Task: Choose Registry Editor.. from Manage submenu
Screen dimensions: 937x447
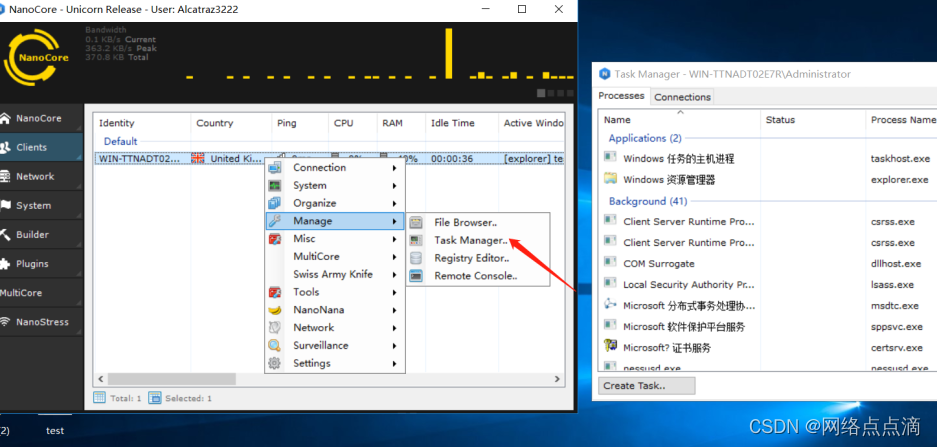Action: (x=477, y=258)
